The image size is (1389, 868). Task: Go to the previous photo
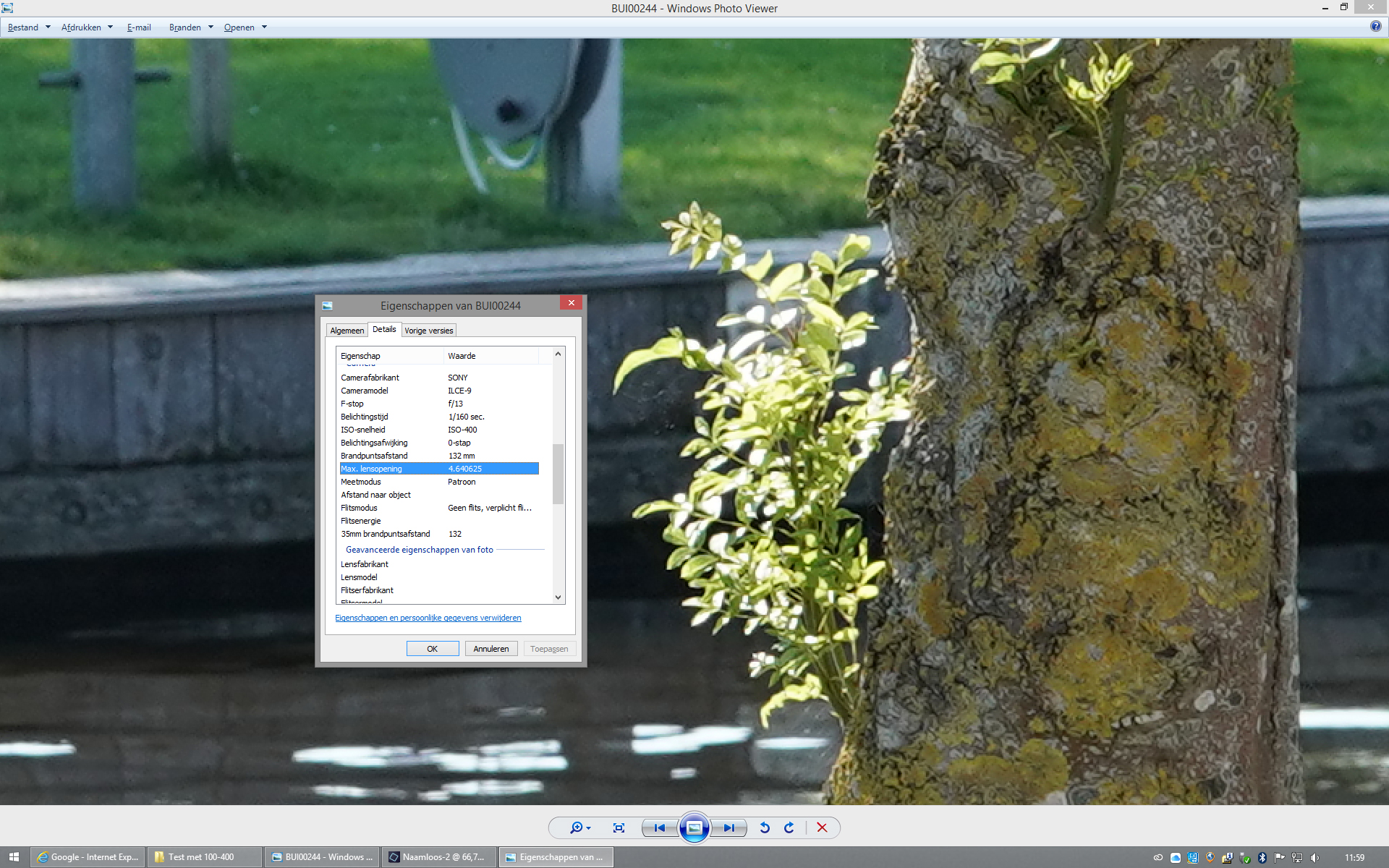coord(659,827)
